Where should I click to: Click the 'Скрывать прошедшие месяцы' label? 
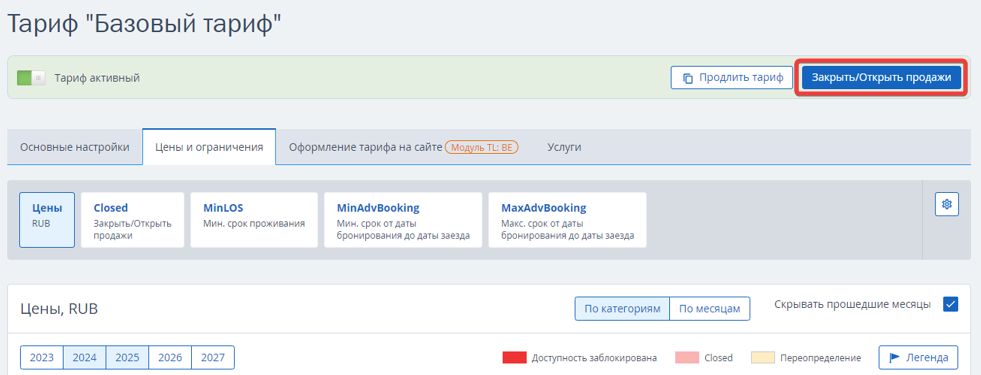[x=853, y=304]
